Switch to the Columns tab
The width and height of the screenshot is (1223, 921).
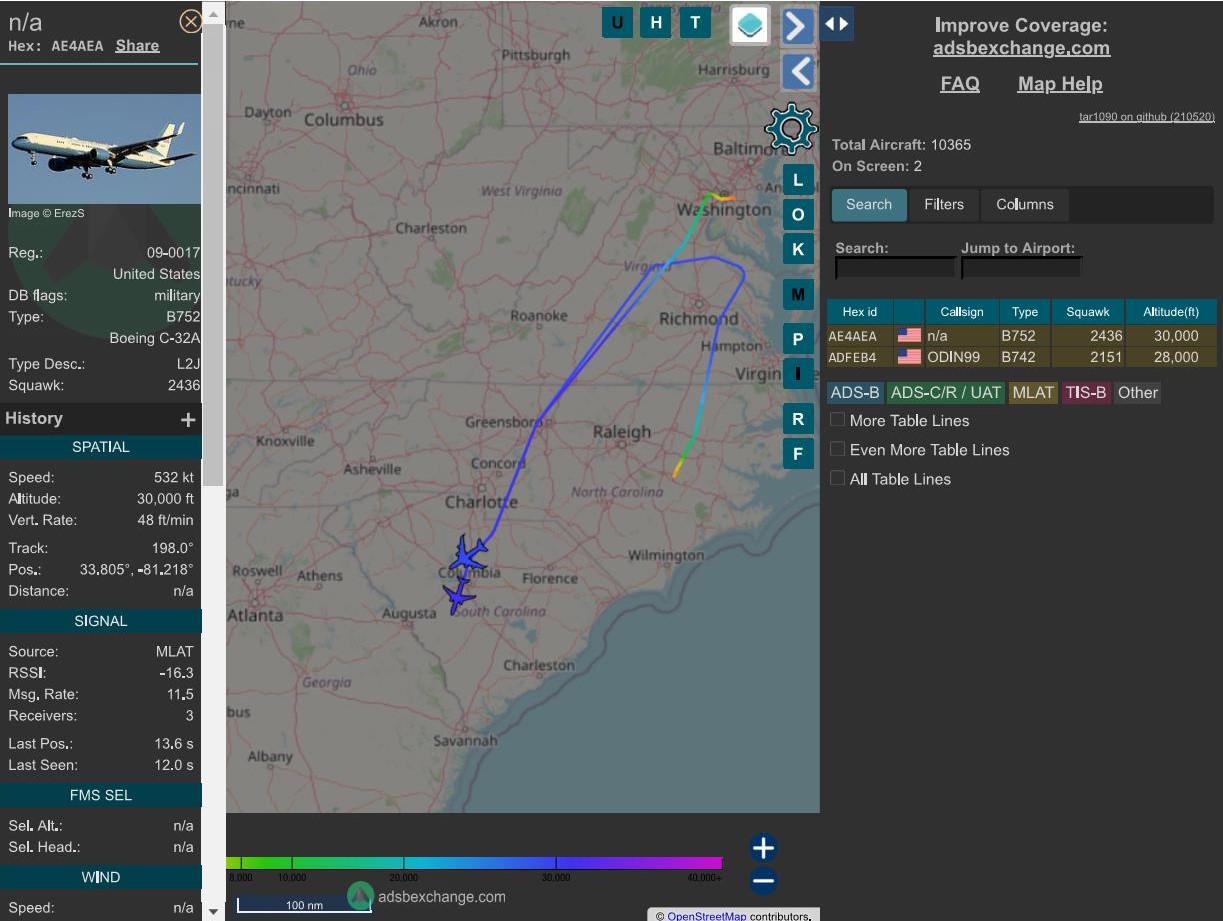tap(1025, 205)
